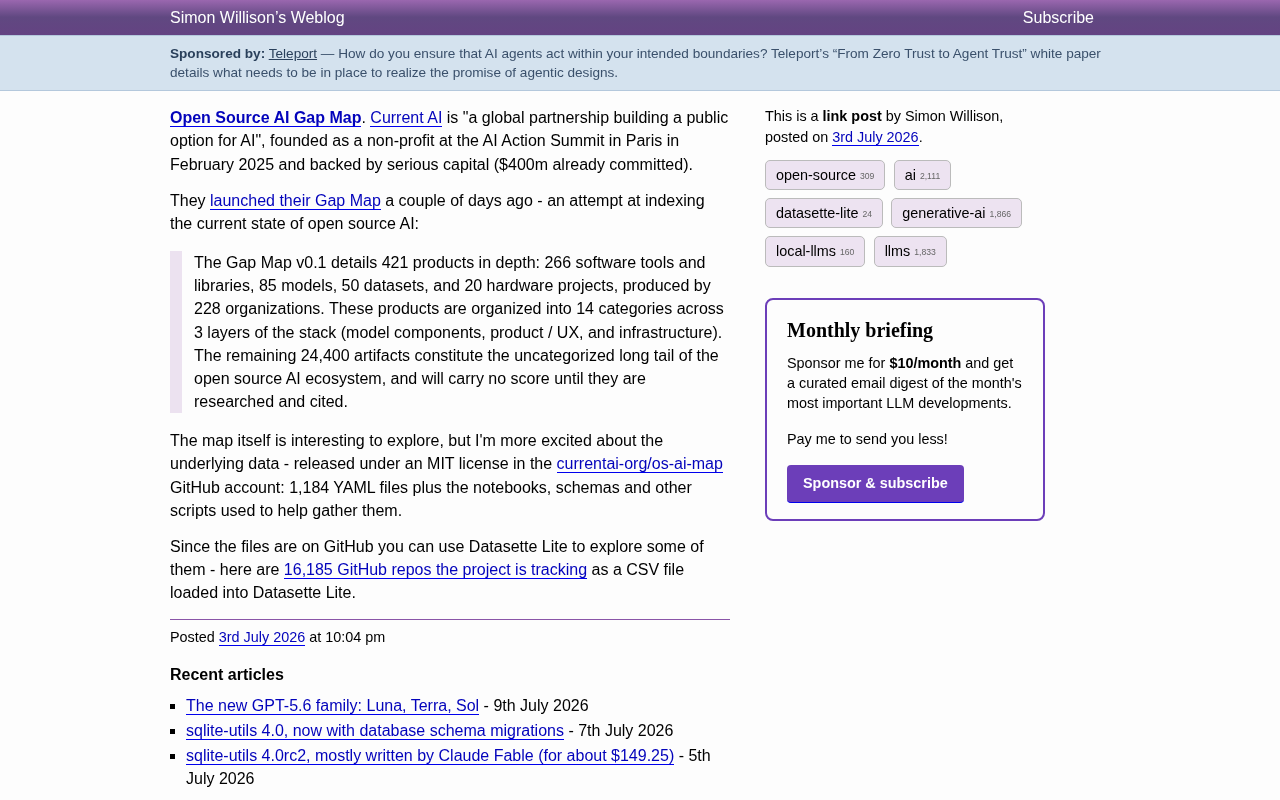Click the Sponsor & subscribe button

pyautogui.click(x=875, y=484)
